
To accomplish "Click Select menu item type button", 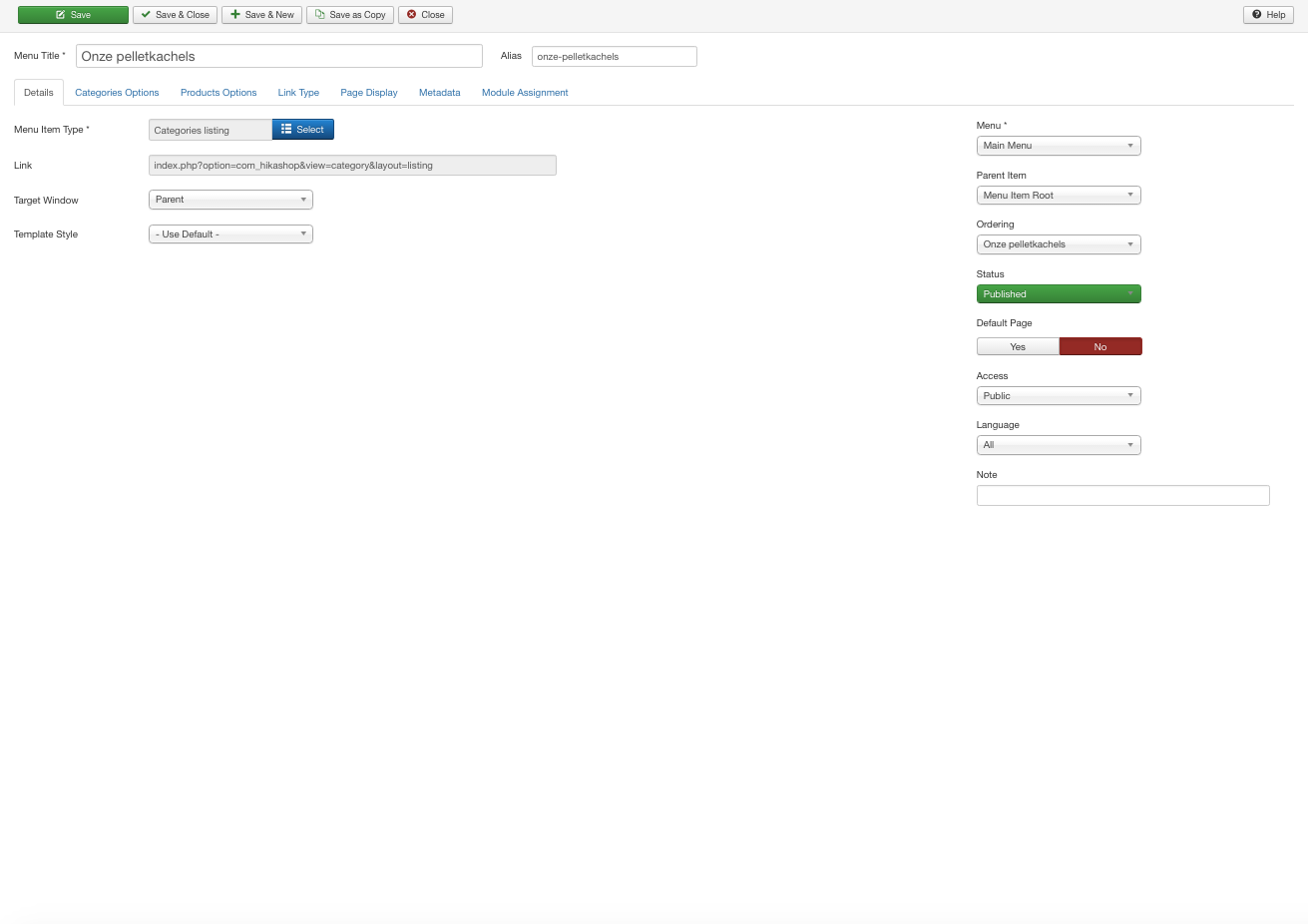I will pos(303,130).
